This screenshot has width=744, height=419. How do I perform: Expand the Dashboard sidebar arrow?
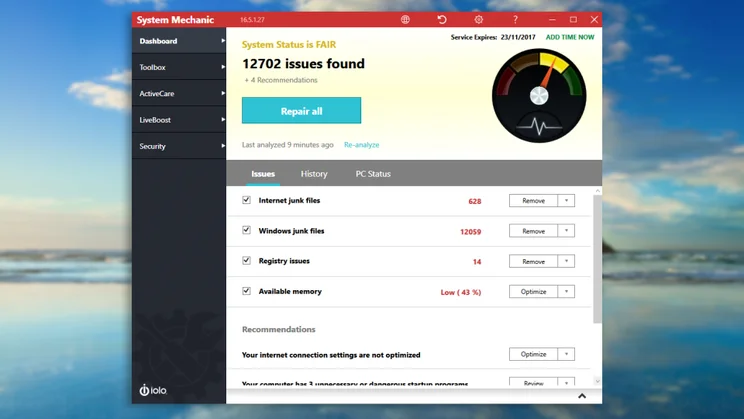click(223, 41)
